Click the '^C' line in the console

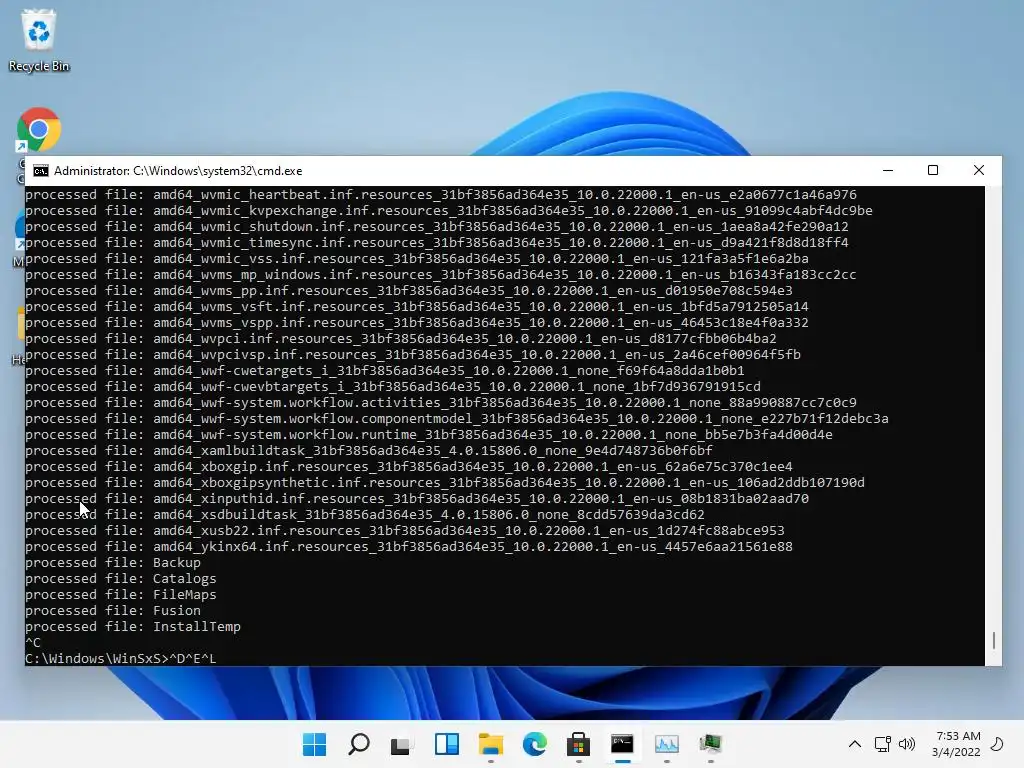tap(33, 643)
